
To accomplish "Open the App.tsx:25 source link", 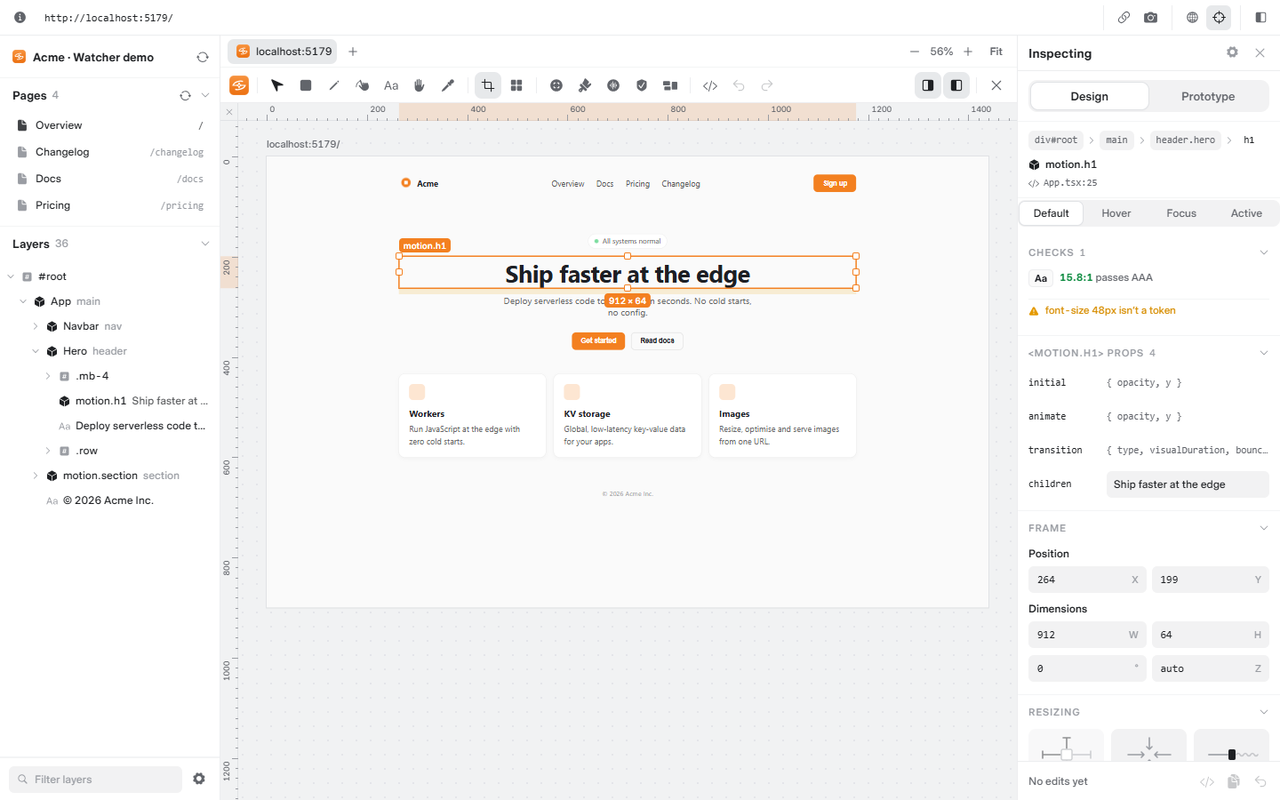I will [x=1070, y=183].
